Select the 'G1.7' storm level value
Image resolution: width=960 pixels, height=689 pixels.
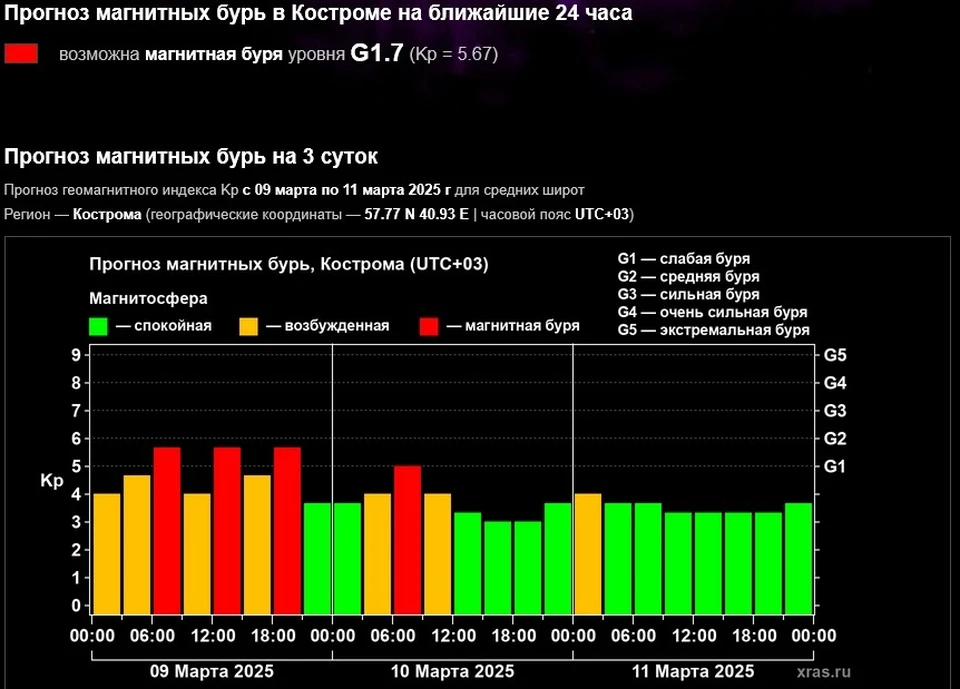click(377, 53)
